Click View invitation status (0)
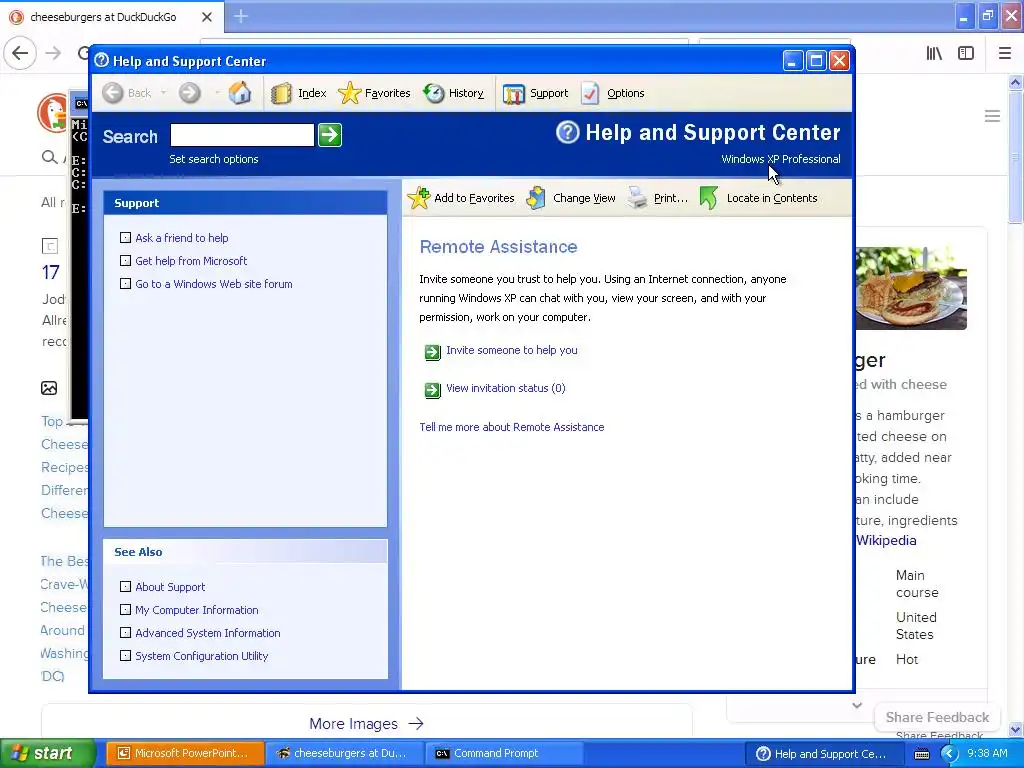 (x=505, y=388)
